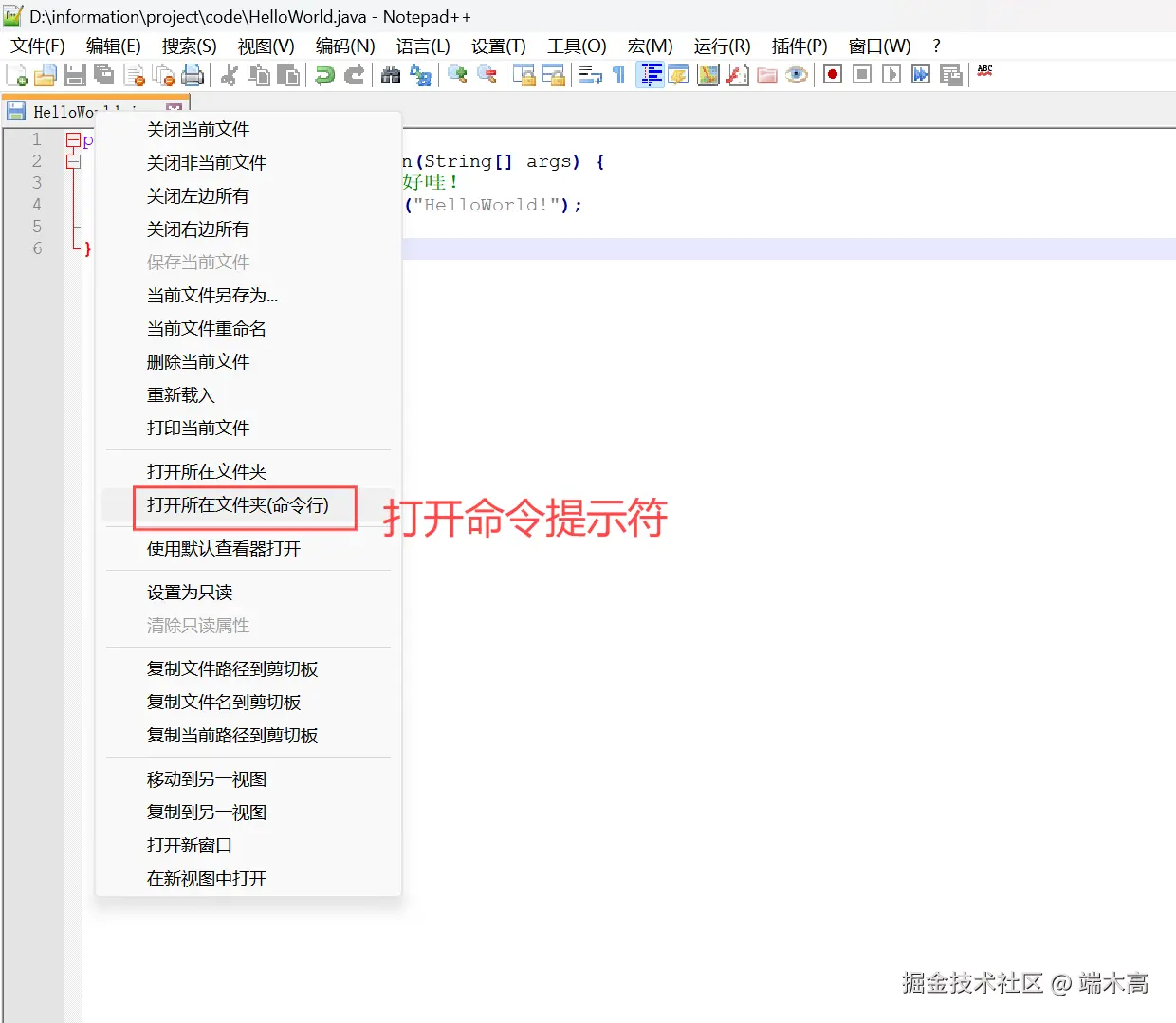Toggle synchronized vertical scrolling
This screenshot has width=1176, height=1023.
(524, 75)
